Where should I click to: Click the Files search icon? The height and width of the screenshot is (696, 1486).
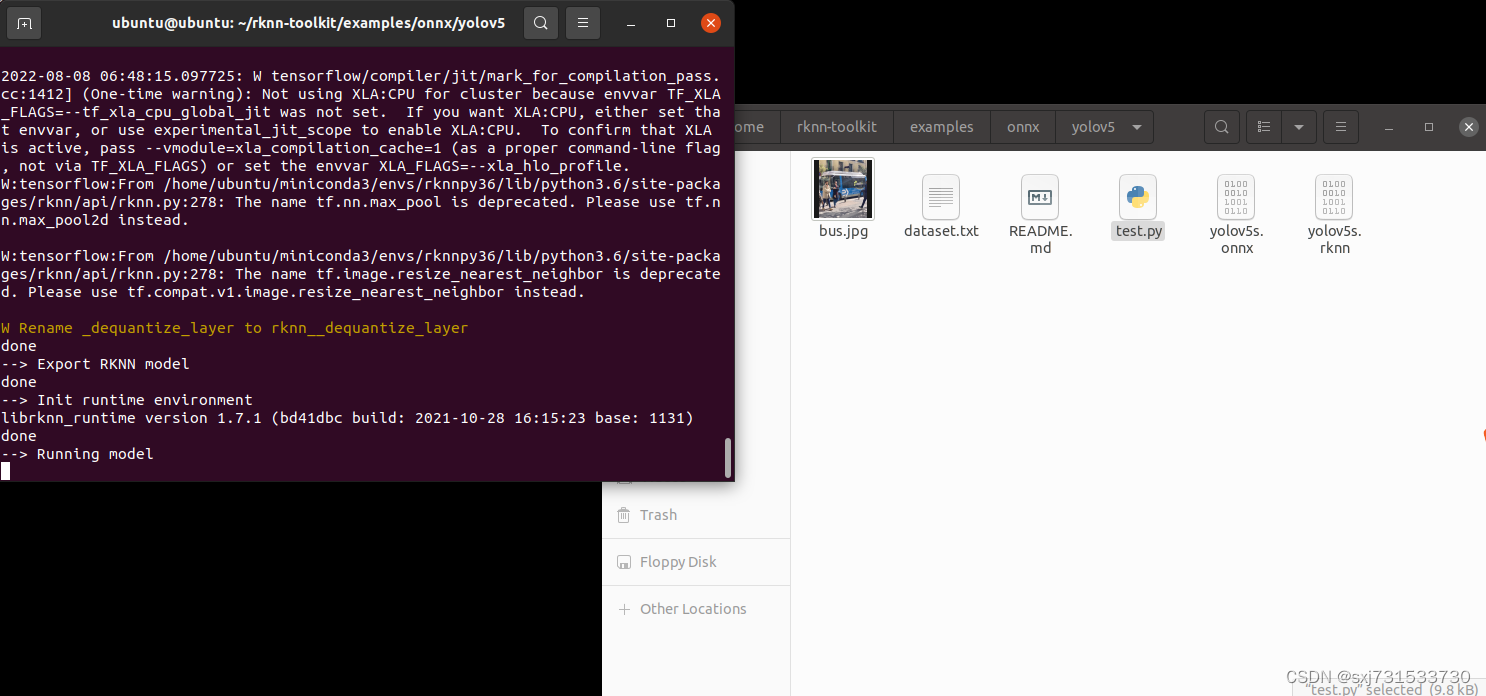1221,127
